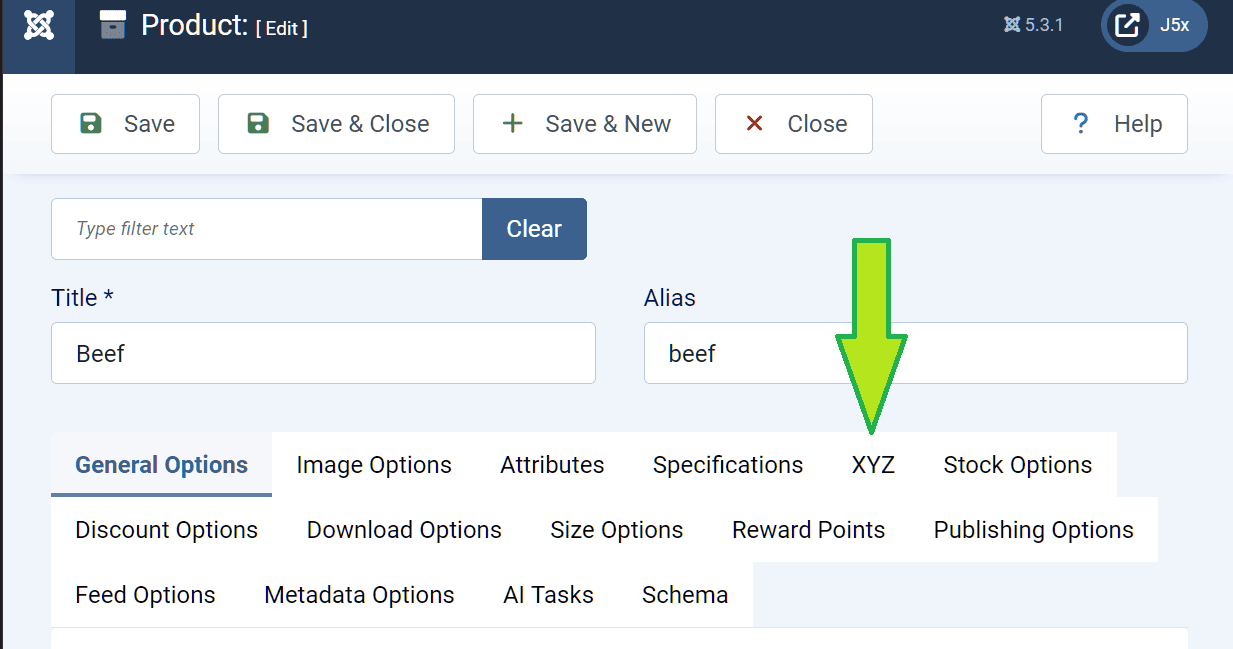The width and height of the screenshot is (1233, 649).
Task: Click the Joomla version 5.3.1 indicator
Action: [1034, 25]
